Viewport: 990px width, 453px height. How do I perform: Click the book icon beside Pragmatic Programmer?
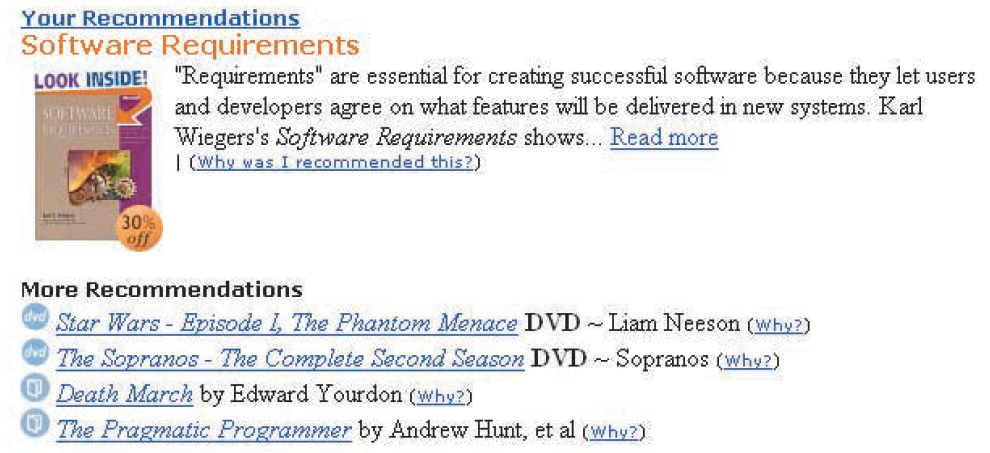[36, 427]
